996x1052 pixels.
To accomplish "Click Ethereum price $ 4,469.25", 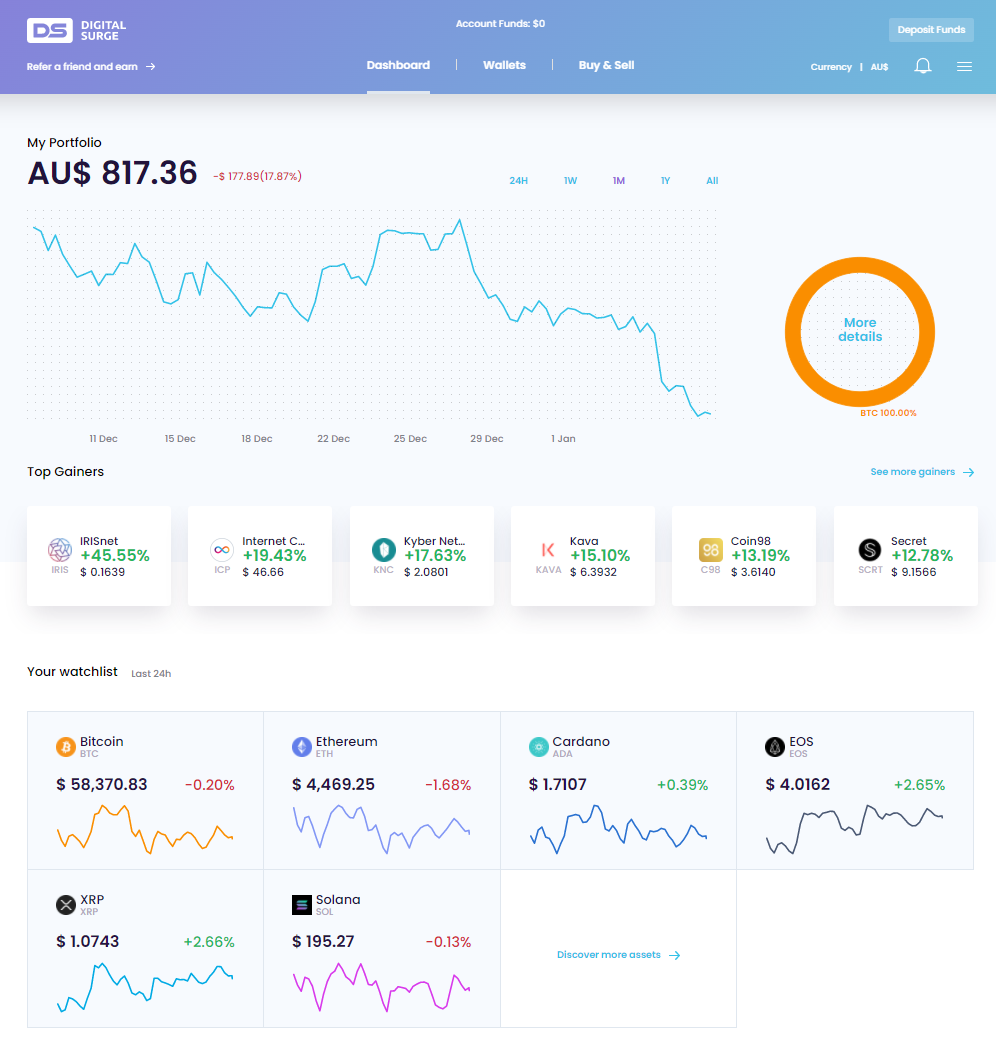I will (333, 784).
